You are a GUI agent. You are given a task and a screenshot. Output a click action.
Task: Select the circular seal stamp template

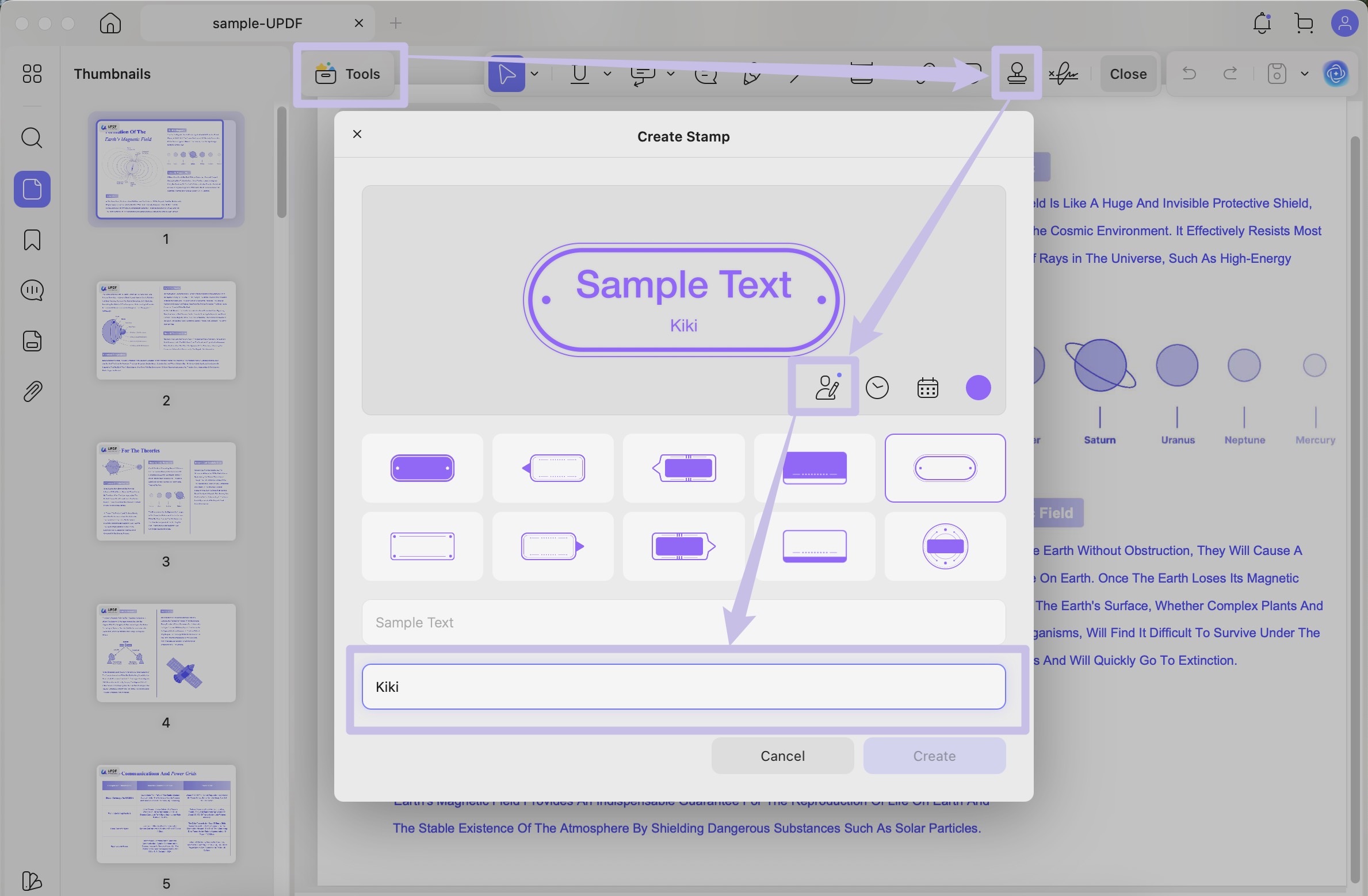coord(945,546)
